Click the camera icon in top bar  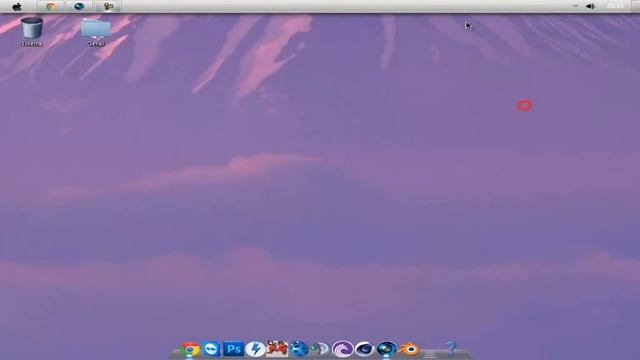coord(108,7)
